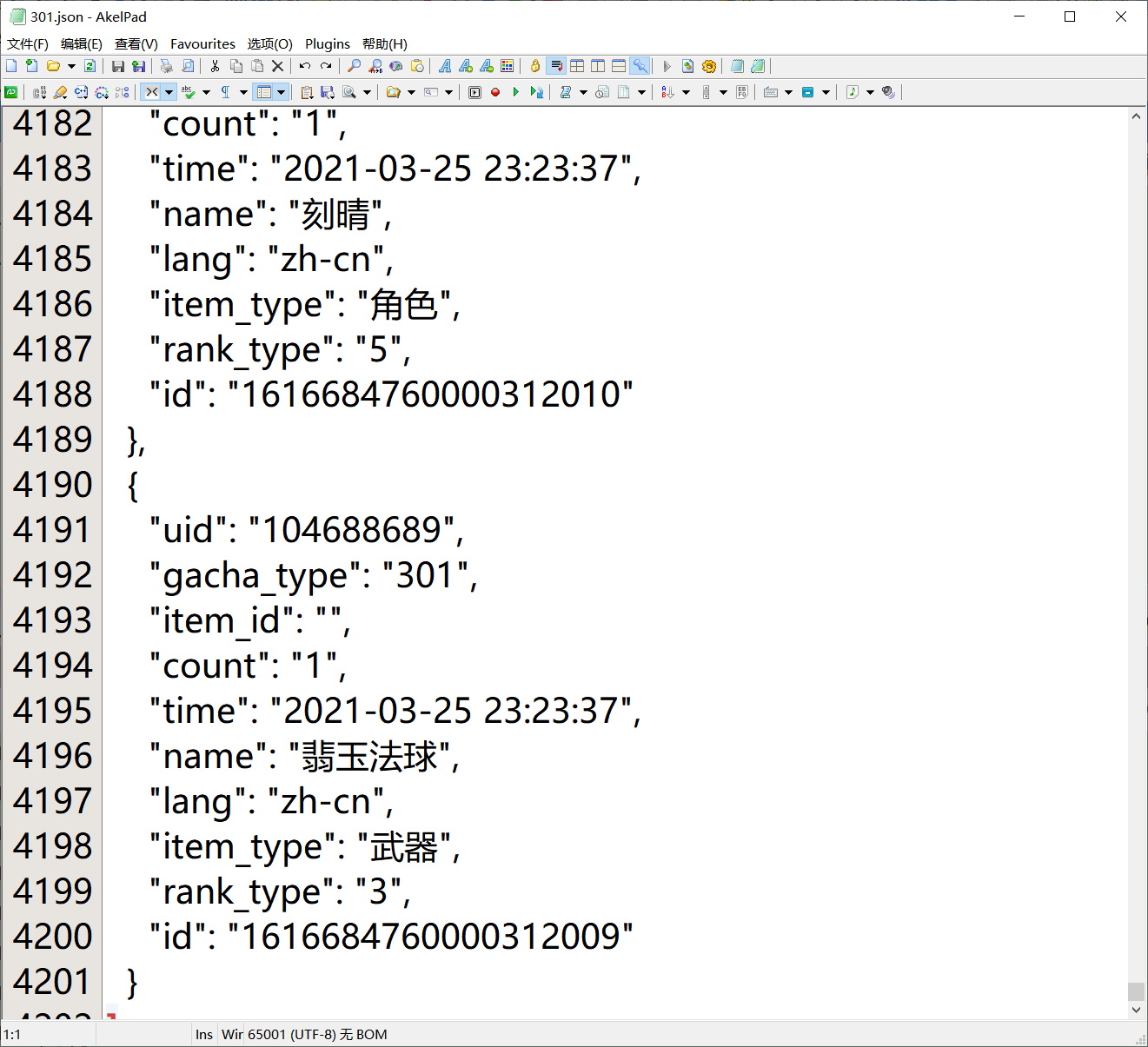Open the Replace dialog
Viewport: 1148px width, 1047px height.
(375, 65)
